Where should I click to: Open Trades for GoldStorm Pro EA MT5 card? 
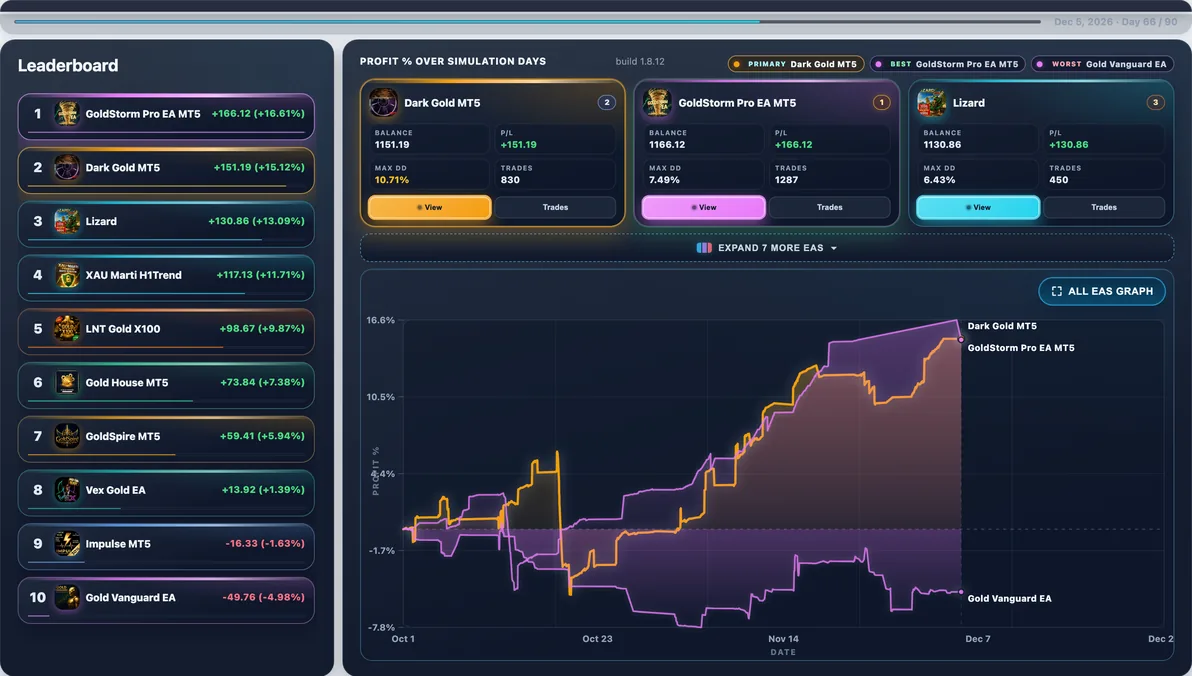(x=829, y=208)
